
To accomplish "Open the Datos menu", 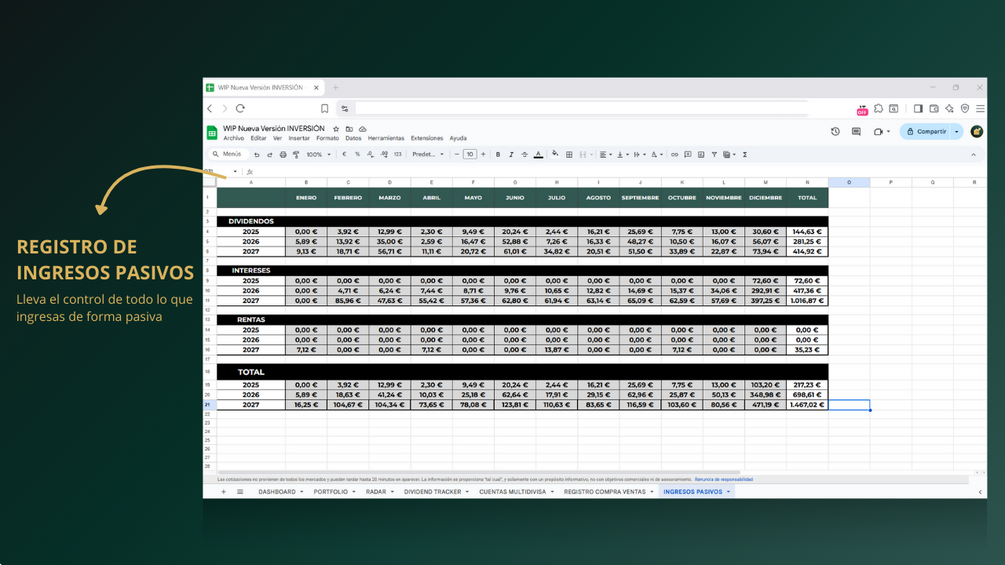I will point(353,138).
